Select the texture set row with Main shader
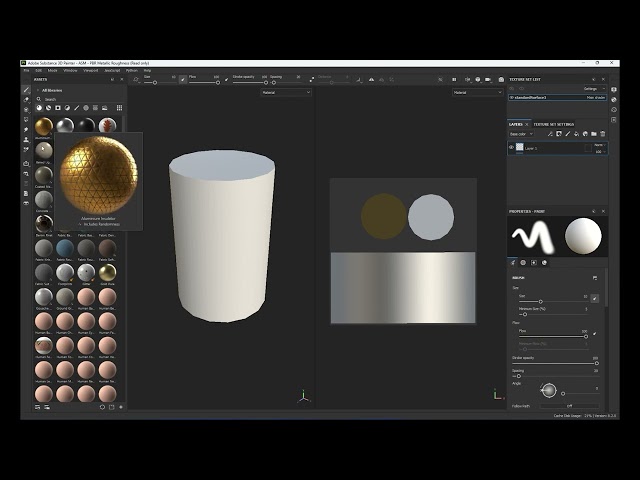The width and height of the screenshot is (640, 480). tap(557, 98)
